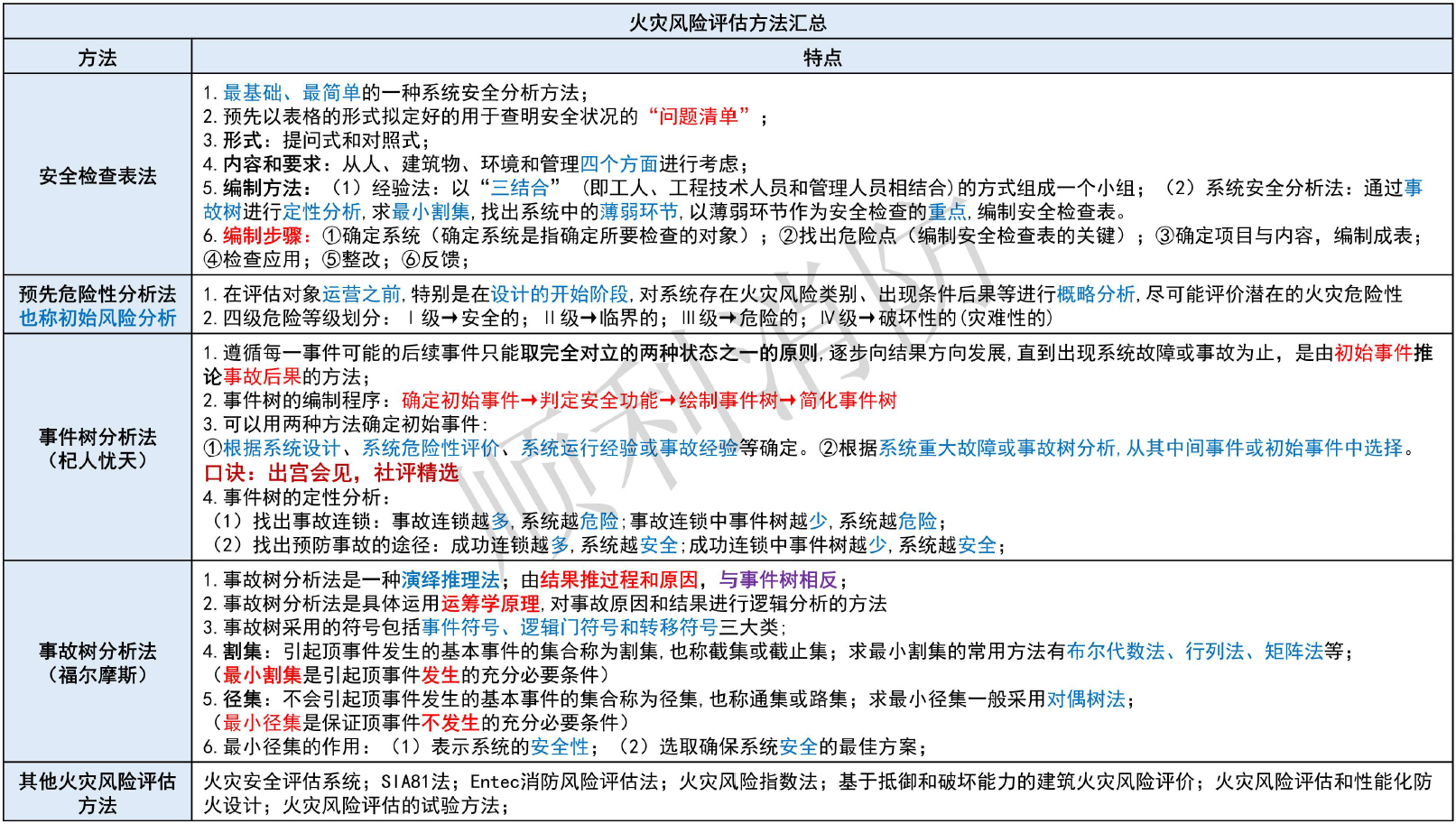Click the text "火灾安全评估系统"
The height and width of the screenshot is (824, 1456).
pyautogui.click(x=282, y=782)
